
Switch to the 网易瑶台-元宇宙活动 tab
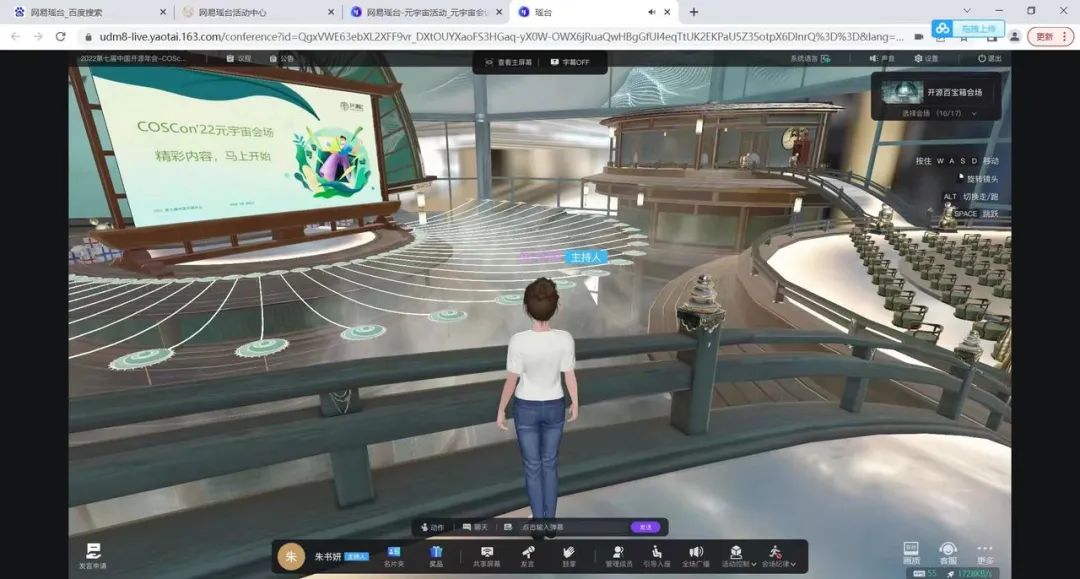(426, 12)
